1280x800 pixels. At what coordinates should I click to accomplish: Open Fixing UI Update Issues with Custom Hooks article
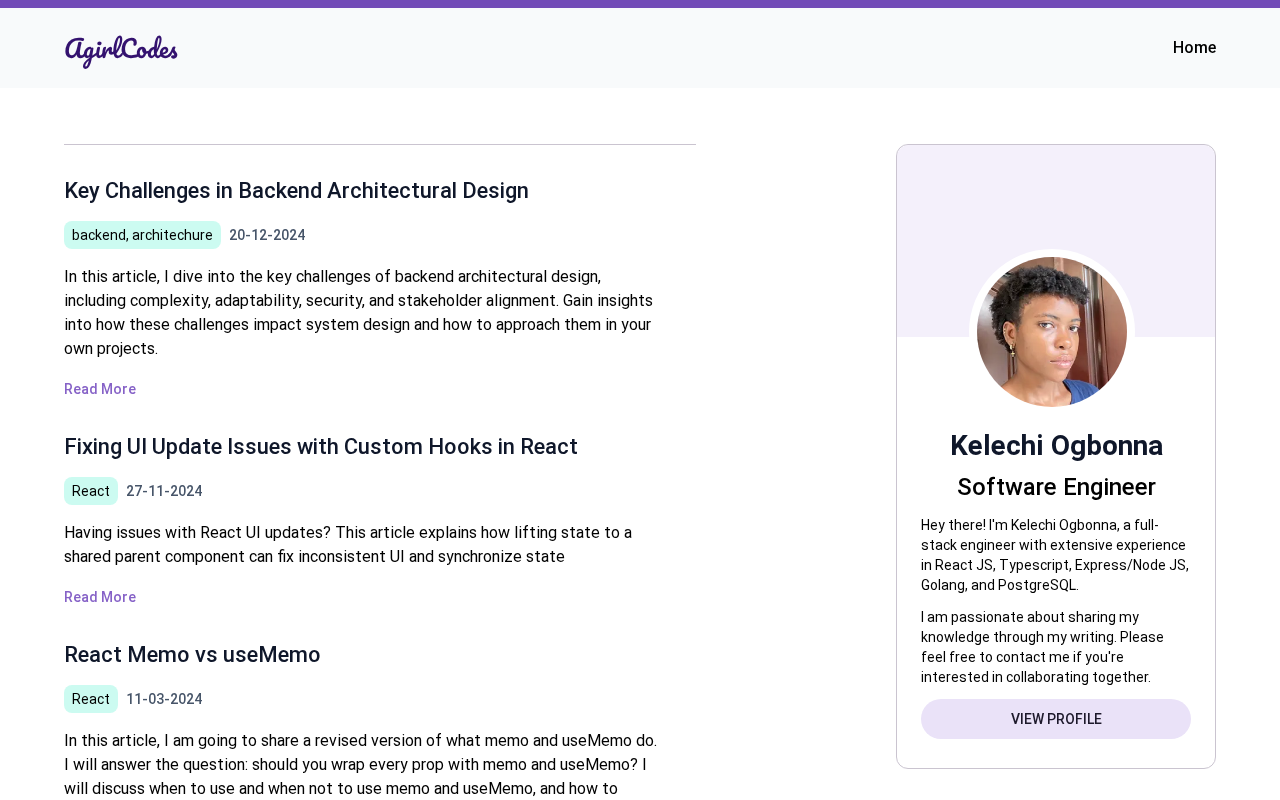pos(321,447)
